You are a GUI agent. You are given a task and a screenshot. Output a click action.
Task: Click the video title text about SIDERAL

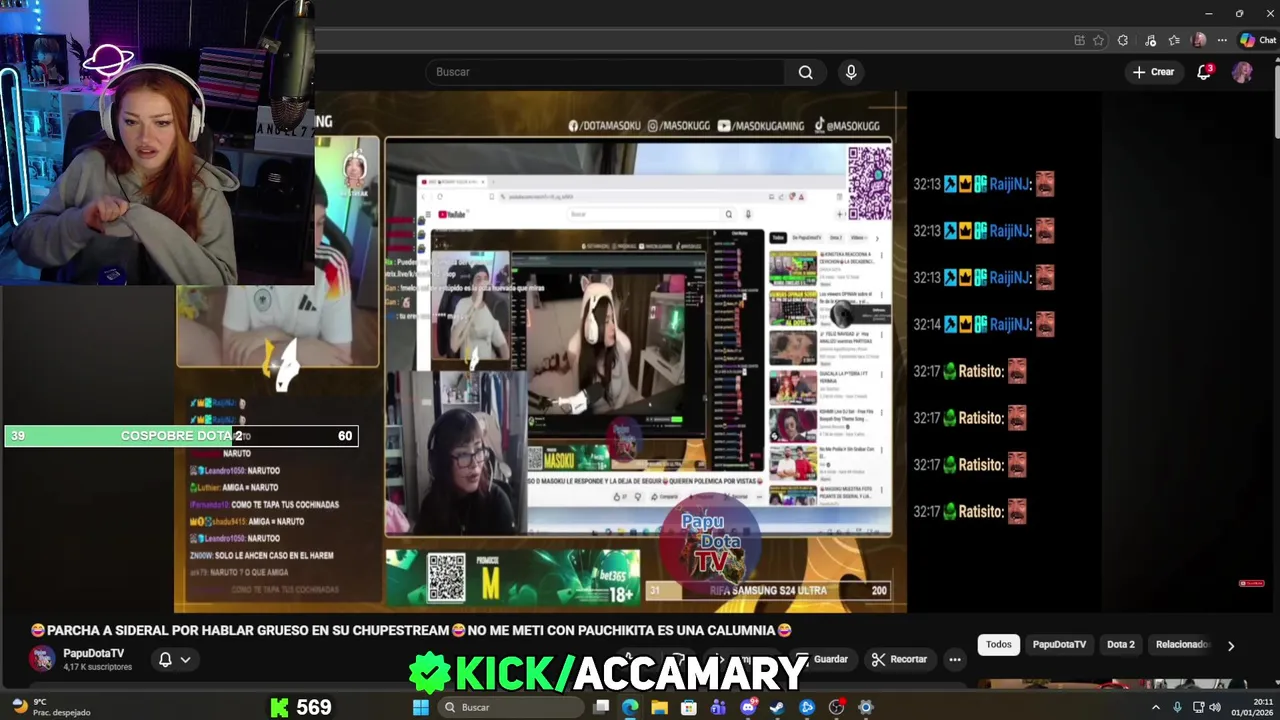coord(411,630)
